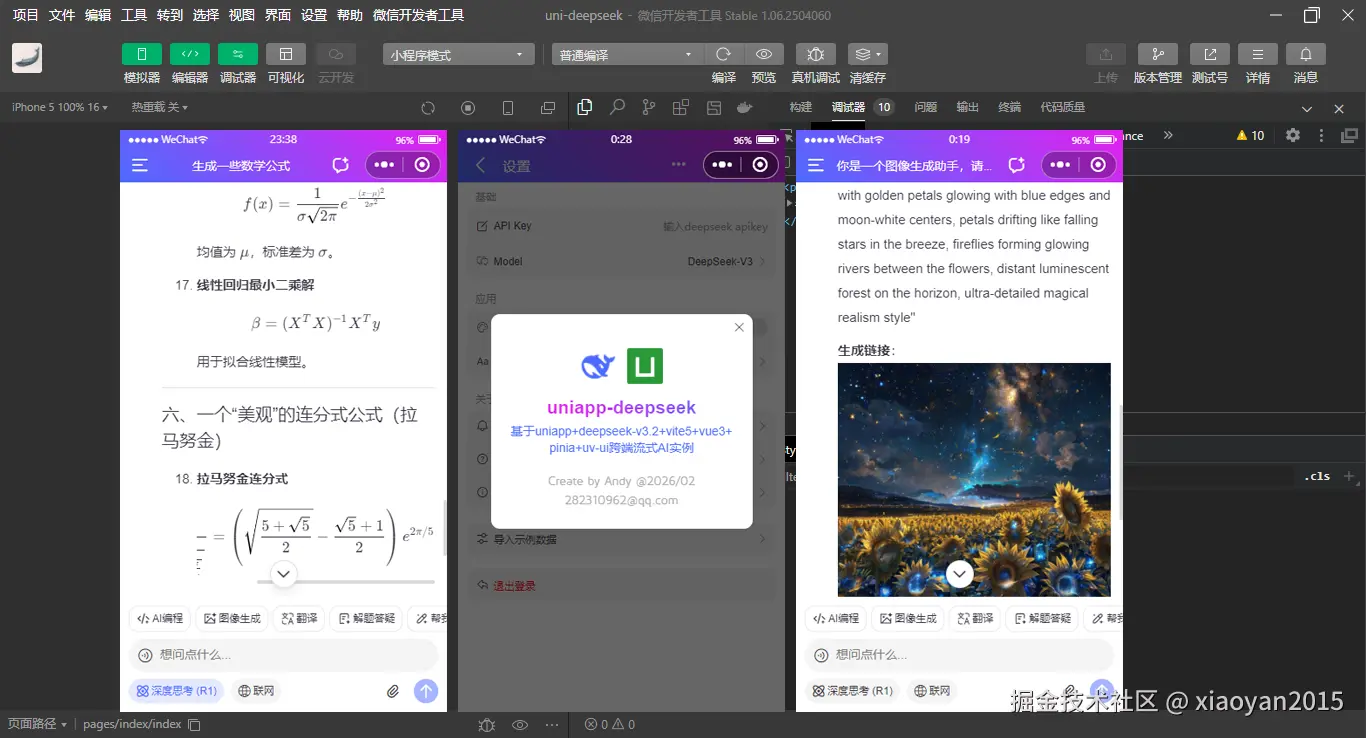The width and height of the screenshot is (1366, 738).
Task: Click the 想问点什么 input in left simulator
Action: 284,655
